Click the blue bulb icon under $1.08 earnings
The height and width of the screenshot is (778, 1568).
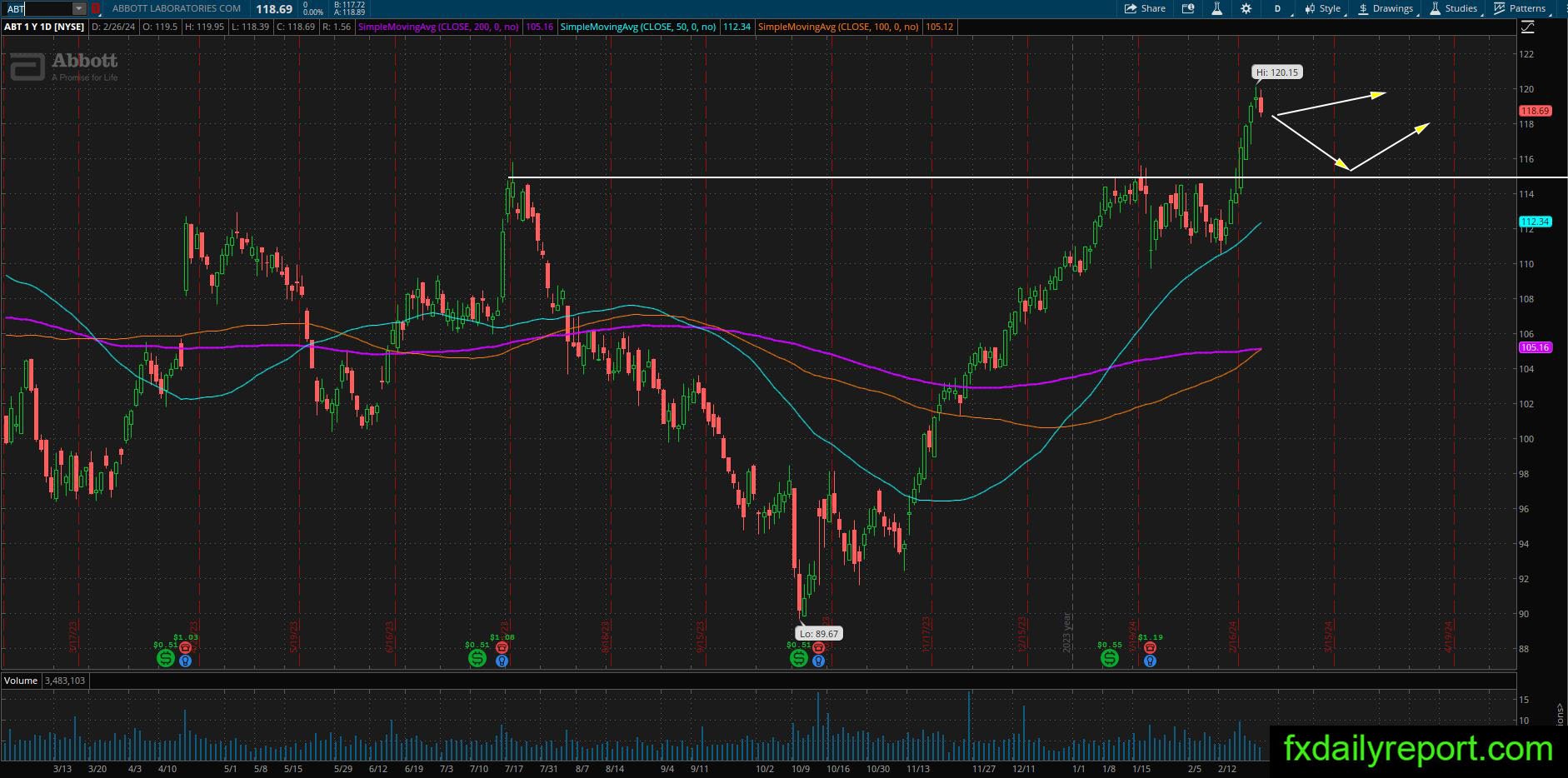pos(502,661)
